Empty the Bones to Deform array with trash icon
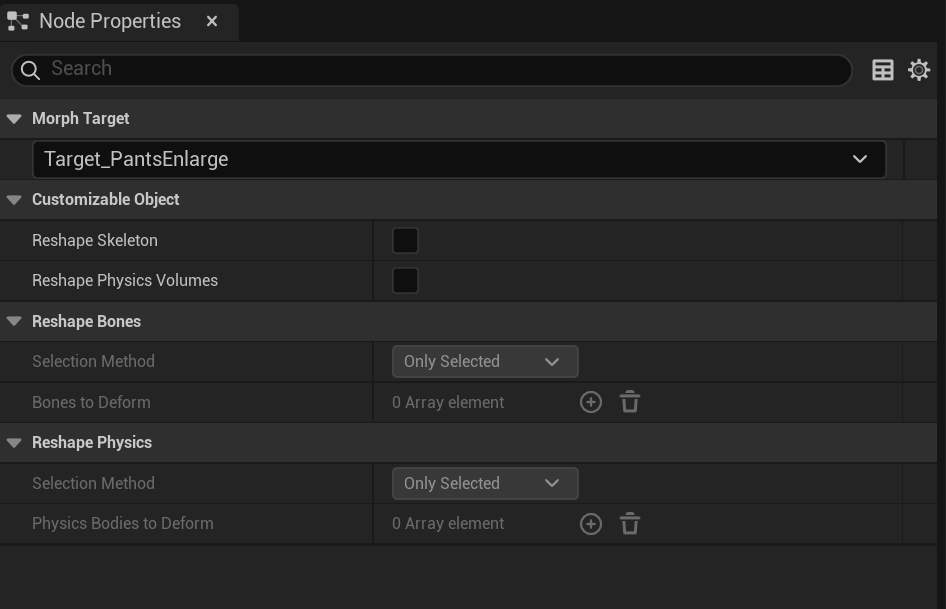946x609 pixels. pos(630,402)
